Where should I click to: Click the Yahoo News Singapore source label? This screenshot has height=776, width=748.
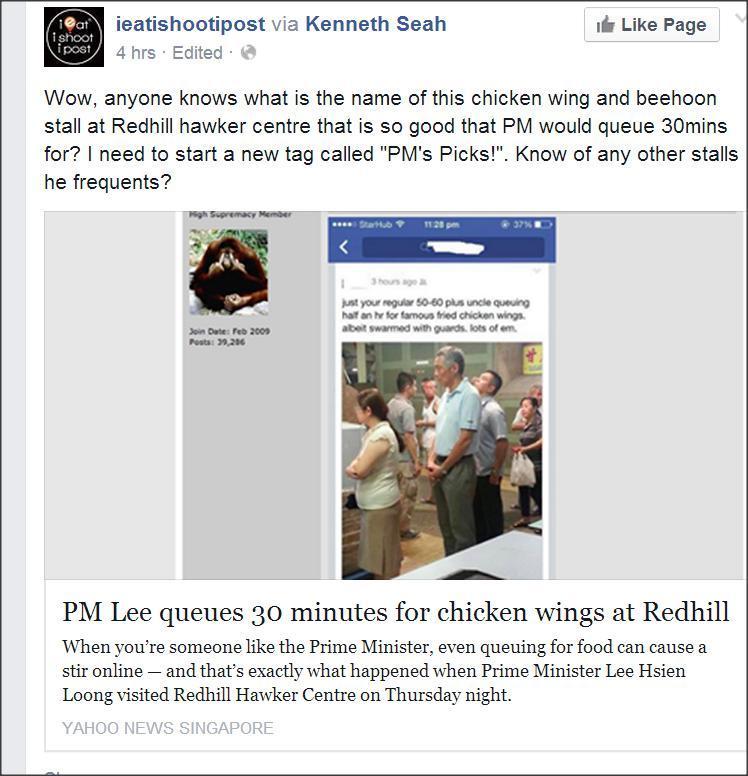point(168,728)
